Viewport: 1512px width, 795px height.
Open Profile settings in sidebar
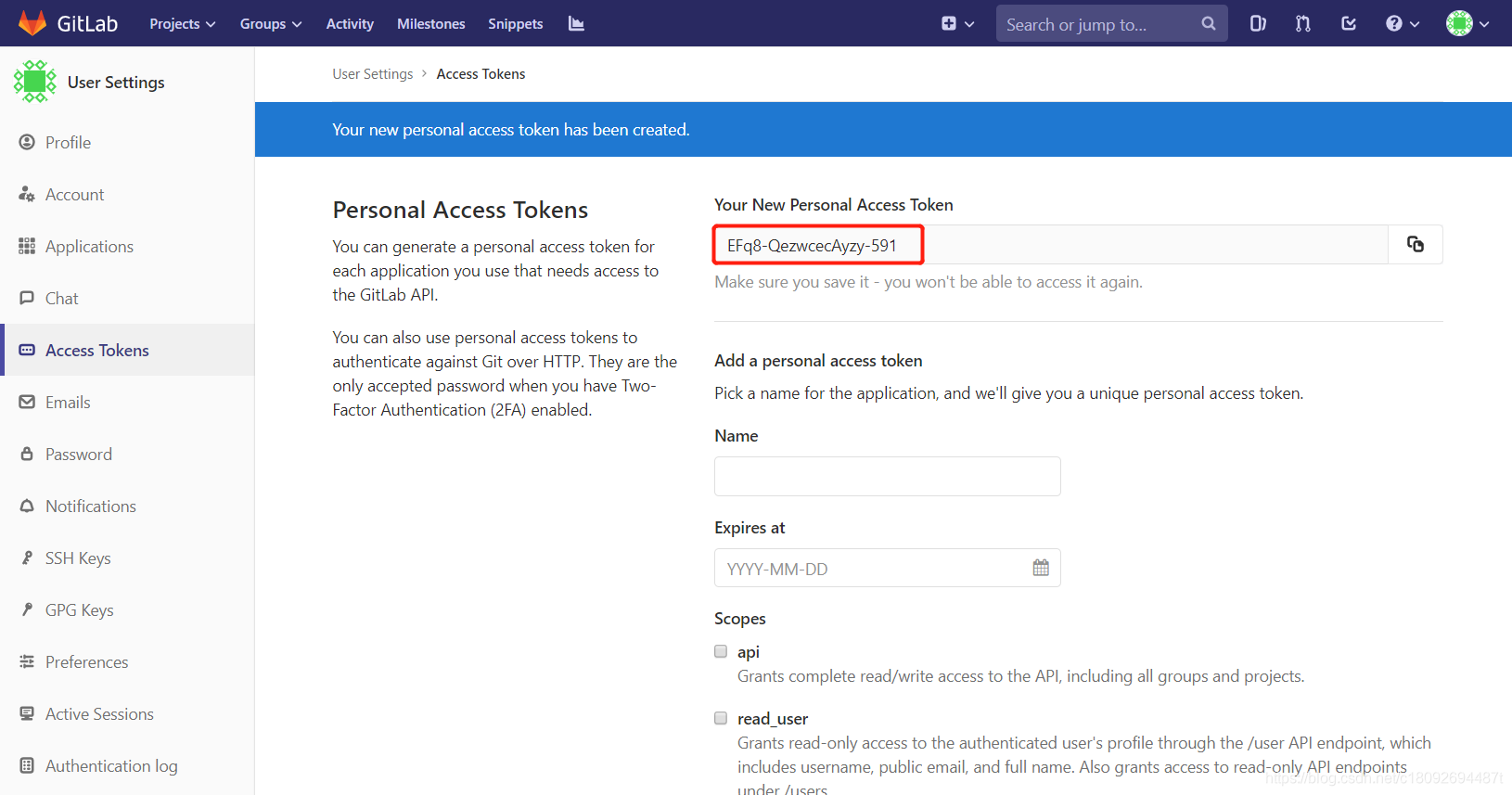click(127, 142)
